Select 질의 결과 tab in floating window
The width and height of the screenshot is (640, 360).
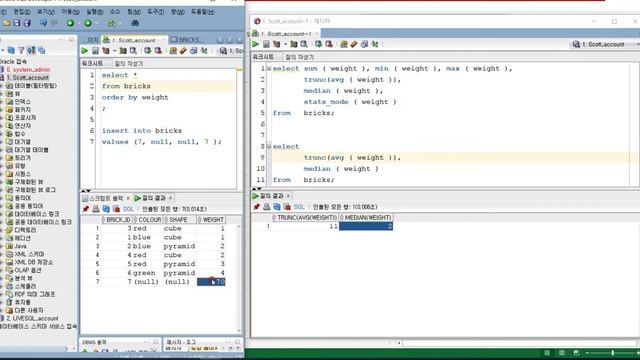(x=271, y=196)
